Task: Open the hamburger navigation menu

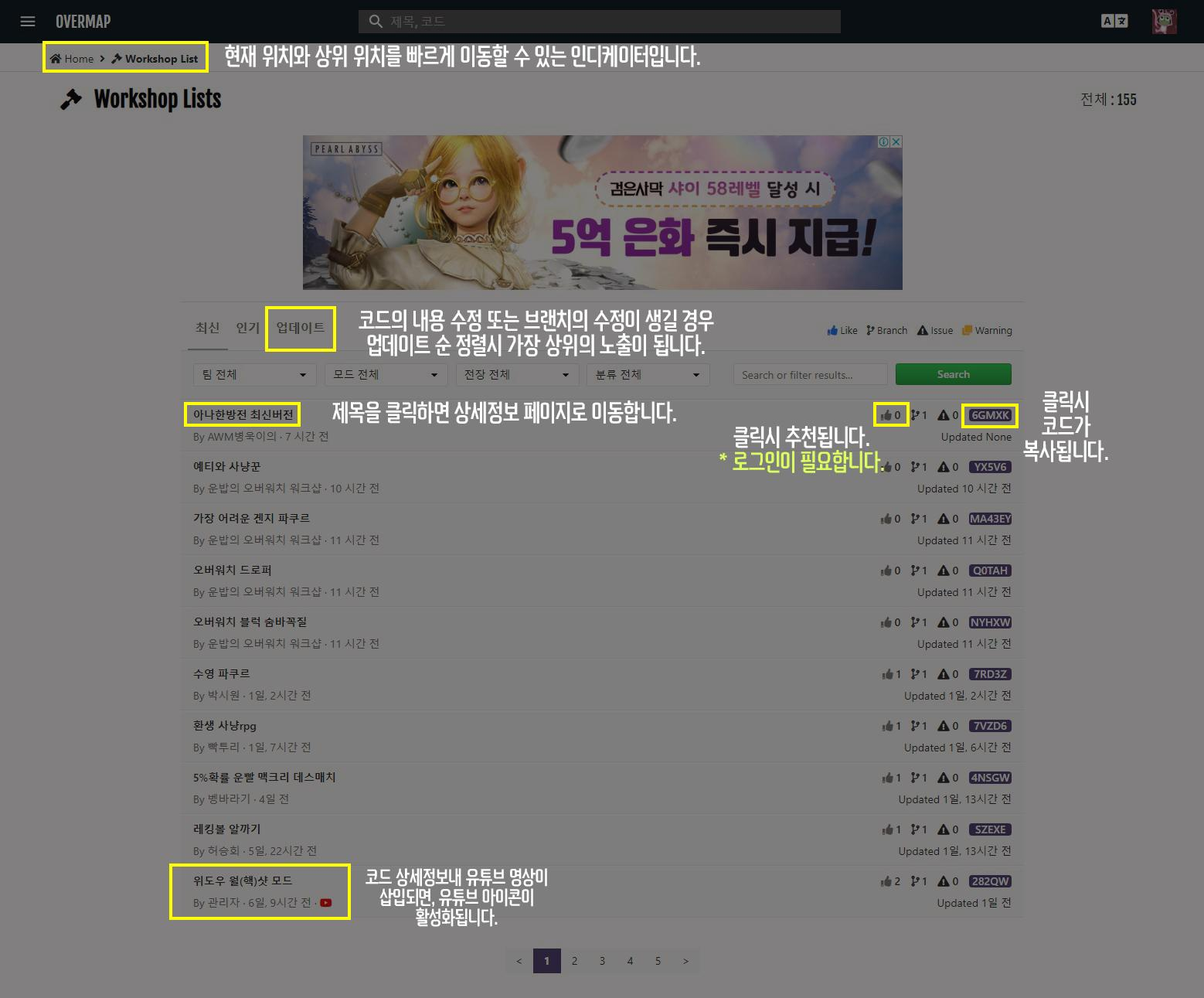Action: tap(28, 22)
